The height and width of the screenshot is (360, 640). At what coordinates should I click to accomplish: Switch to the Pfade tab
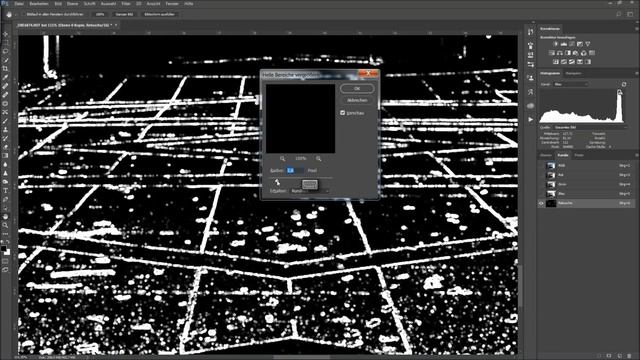point(579,155)
